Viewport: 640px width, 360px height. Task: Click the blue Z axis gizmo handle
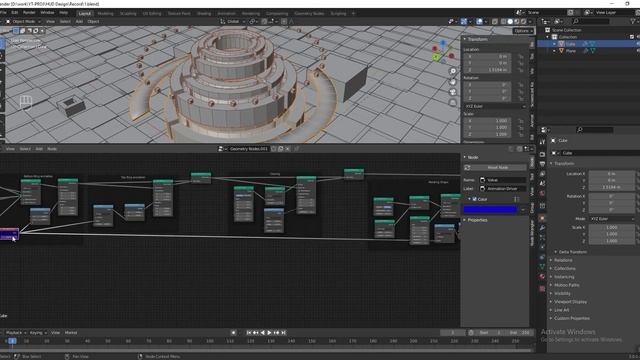[x=443, y=42]
